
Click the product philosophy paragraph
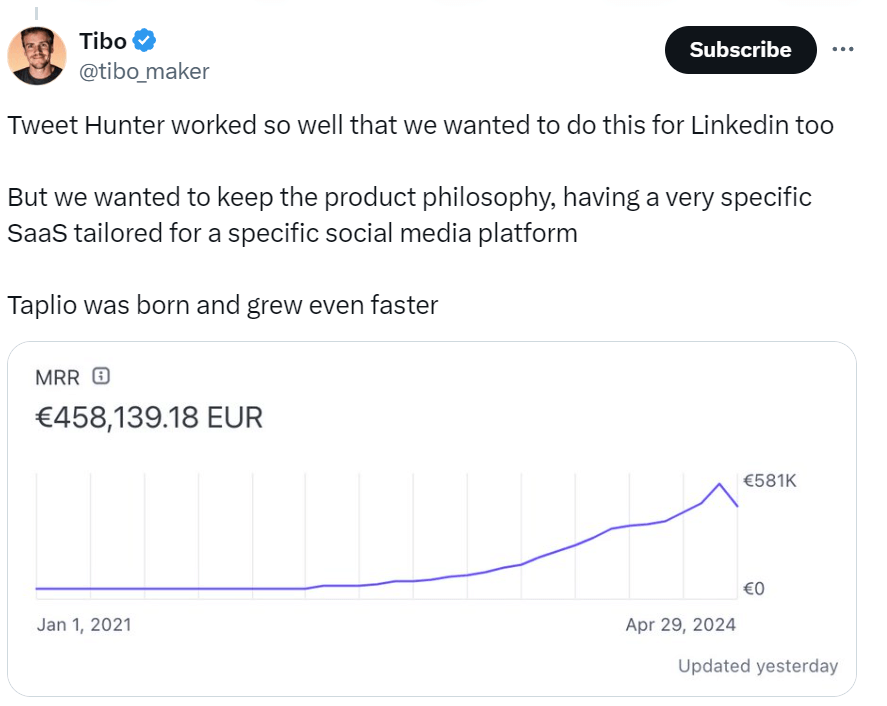click(x=409, y=215)
